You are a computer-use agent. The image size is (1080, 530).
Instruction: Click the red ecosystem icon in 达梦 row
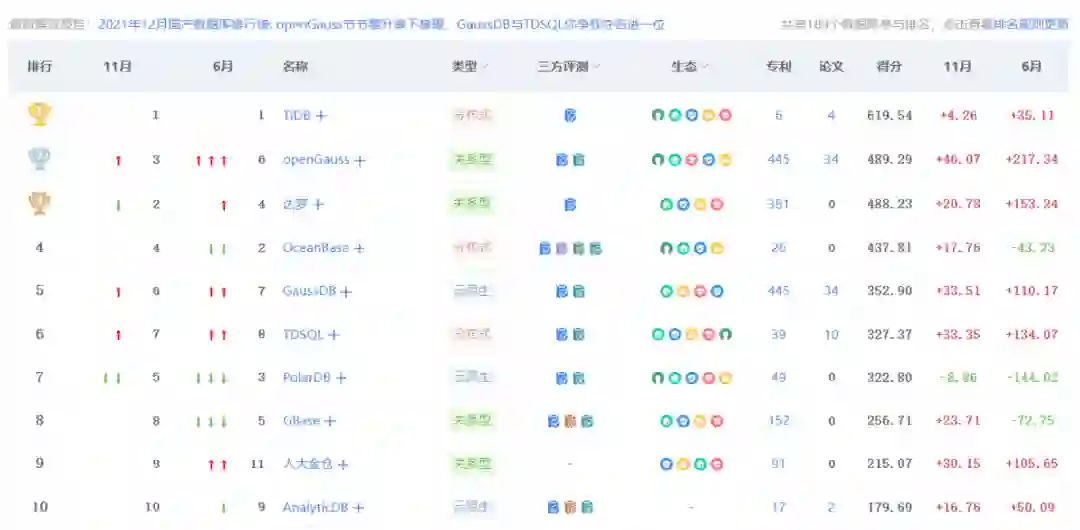(x=716, y=205)
